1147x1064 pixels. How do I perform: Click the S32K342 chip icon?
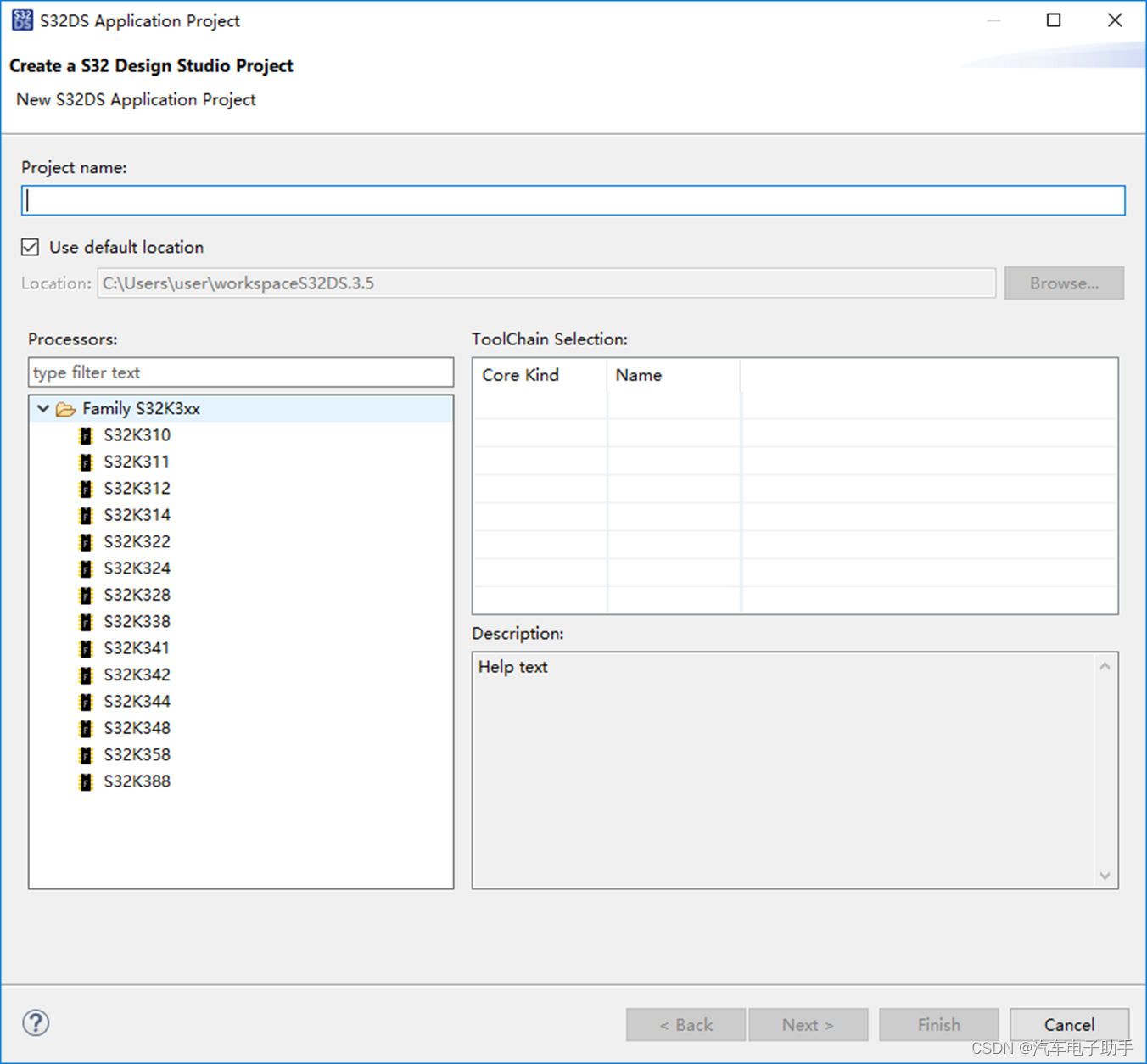coord(86,675)
